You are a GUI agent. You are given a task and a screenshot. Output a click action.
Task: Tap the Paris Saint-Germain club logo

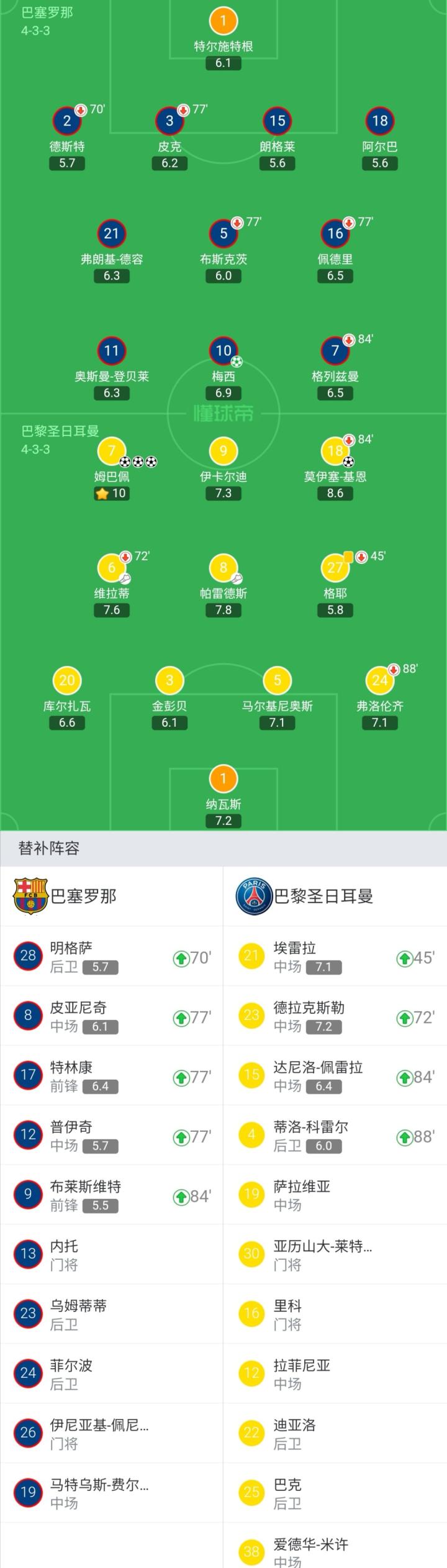(x=254, y=896)
